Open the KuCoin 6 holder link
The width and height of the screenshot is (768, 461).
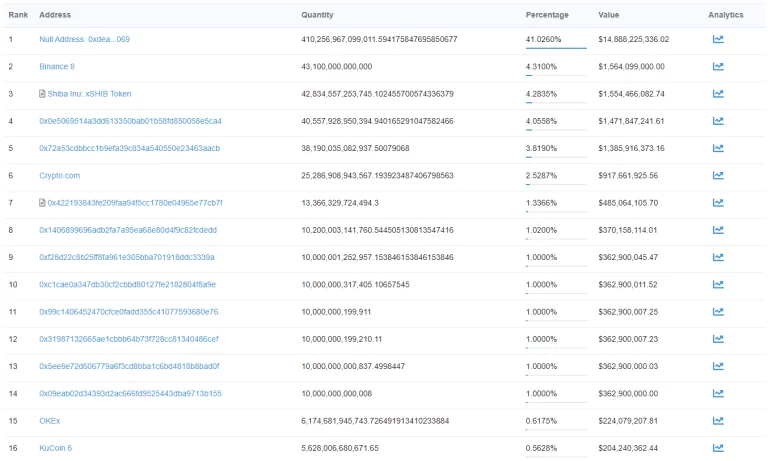pos(56,448)
